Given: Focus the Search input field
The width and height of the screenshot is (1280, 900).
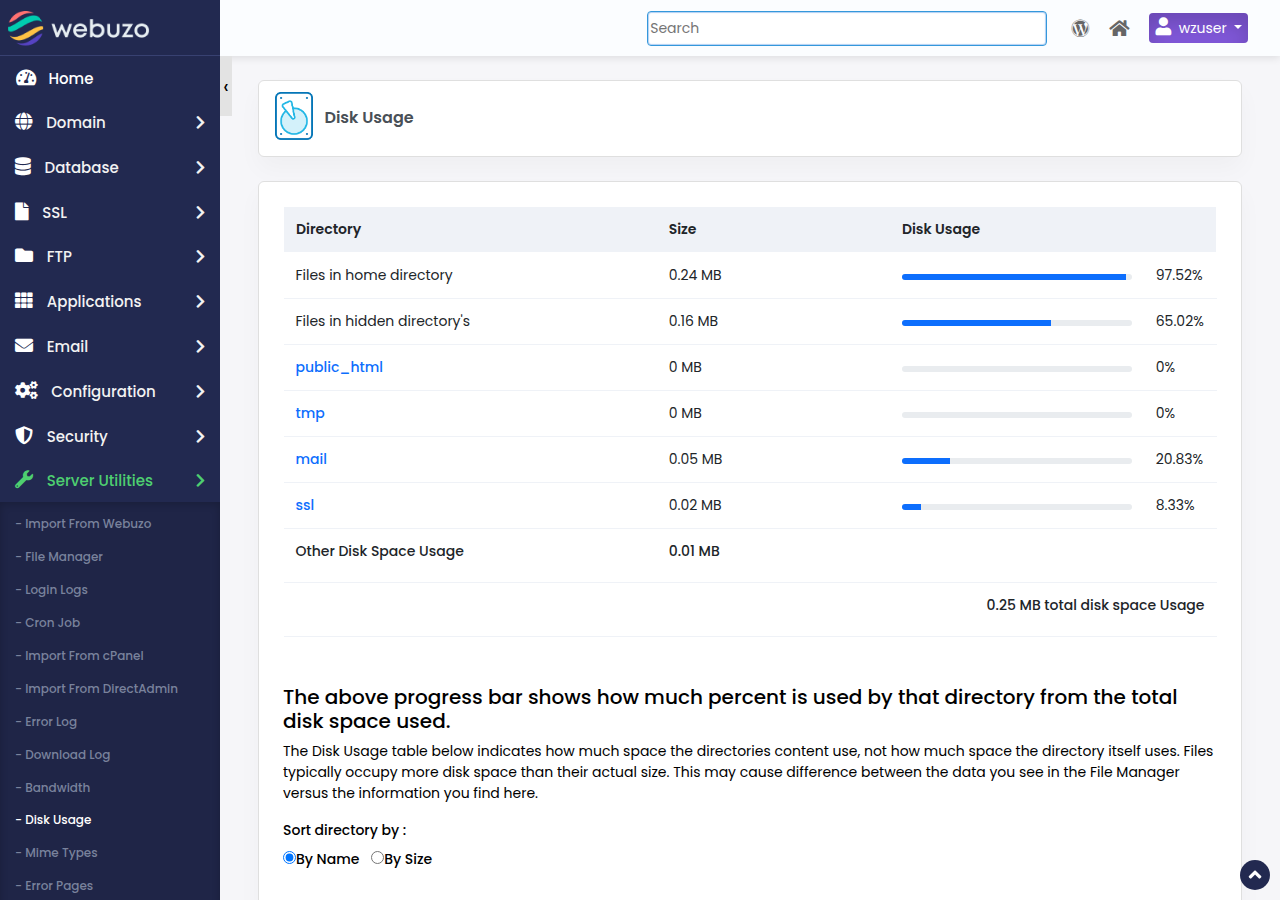Looking at the screenshot, I should [x=847, y=28].
